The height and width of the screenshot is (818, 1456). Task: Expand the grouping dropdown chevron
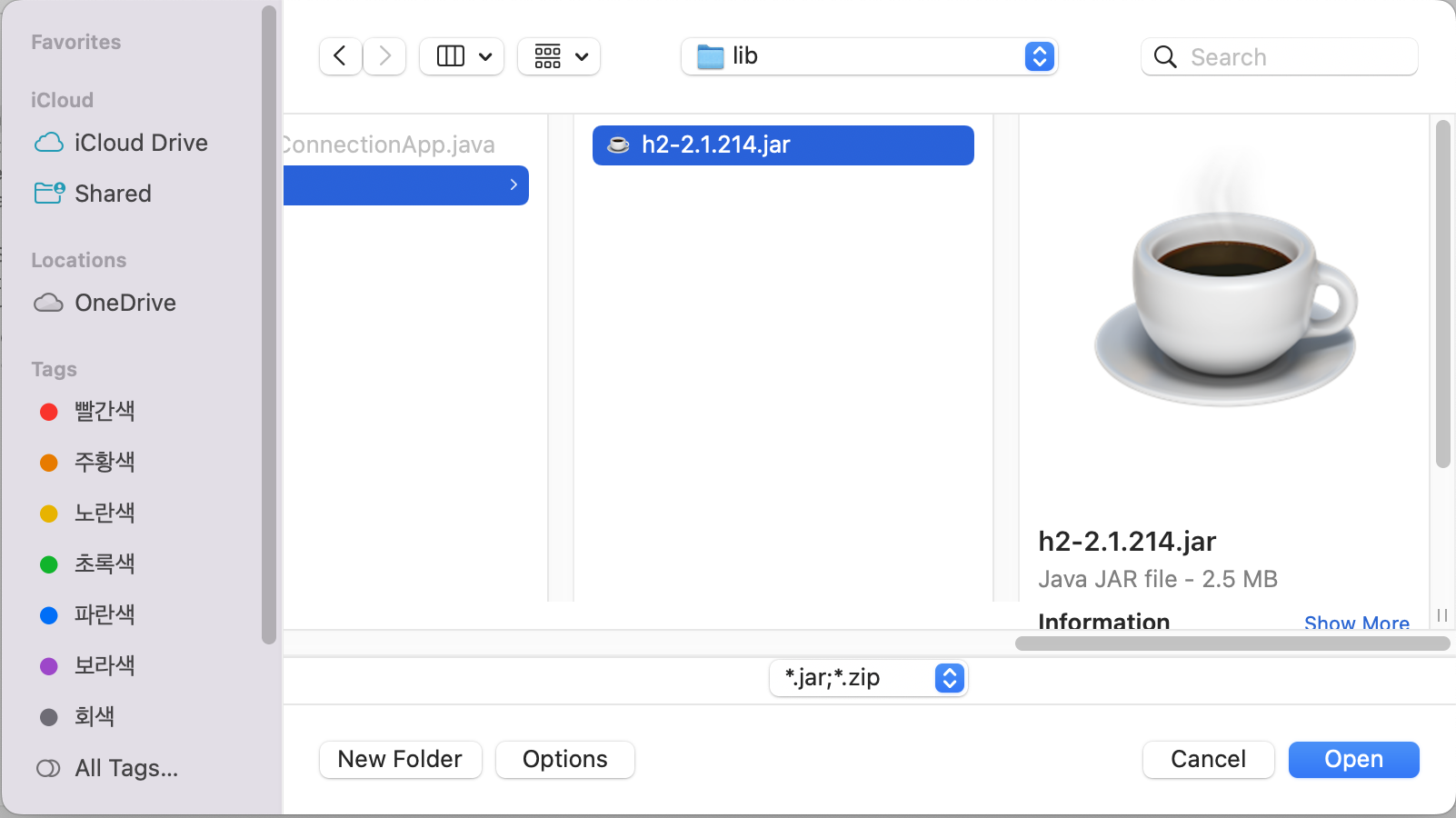[582, 56]
